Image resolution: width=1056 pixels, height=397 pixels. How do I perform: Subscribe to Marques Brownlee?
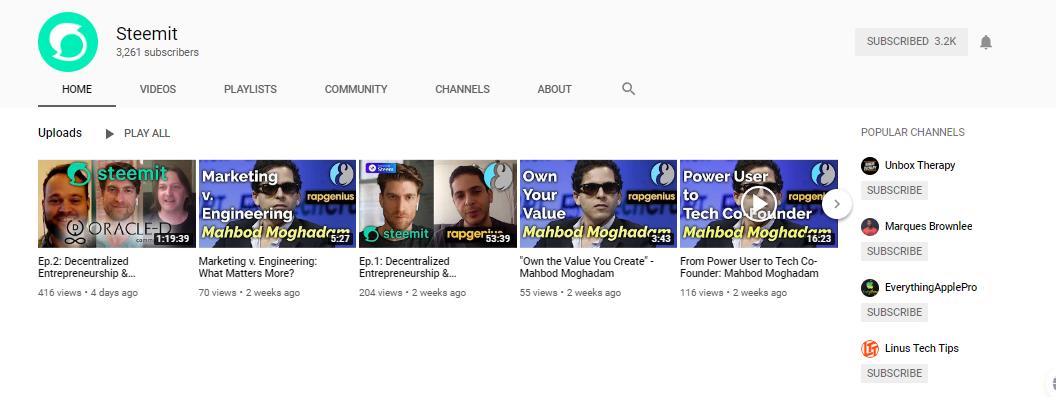pyautogui.click(x=894, y=251)
